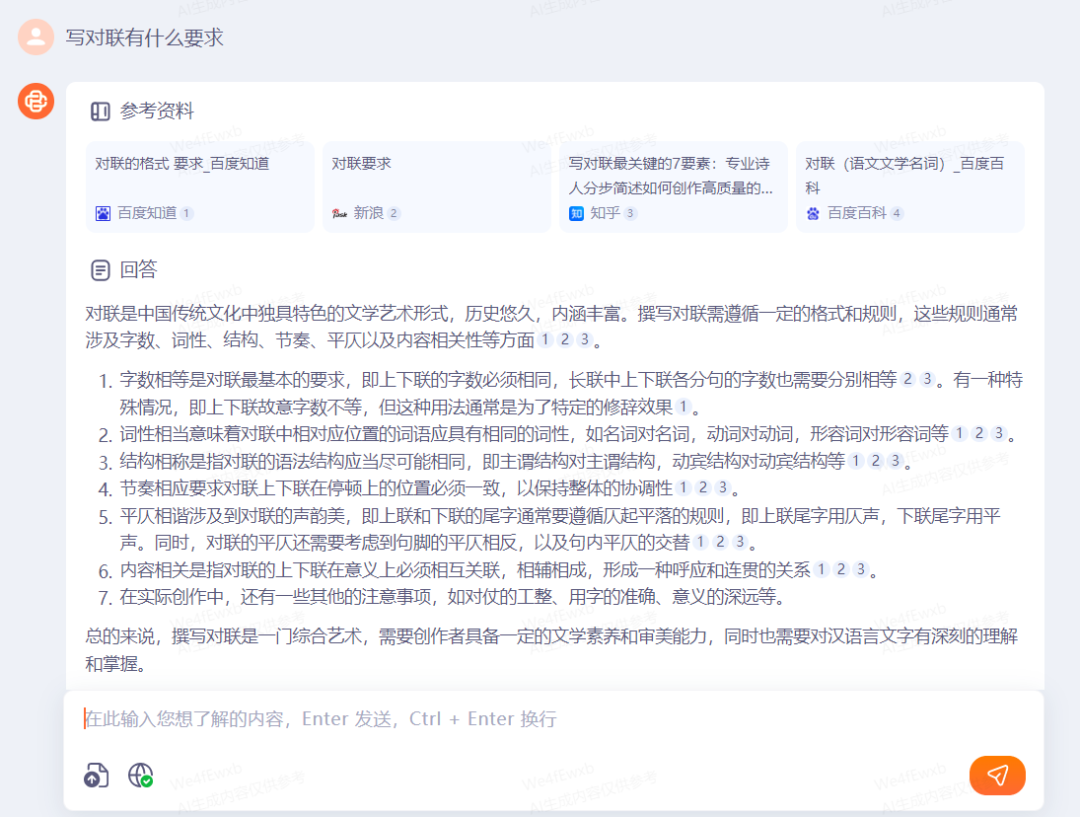1080x817 pixels.
Task: Click citation 1 after 特定的修辞效果
Action: pyautogui.click(x=683, y=407)
